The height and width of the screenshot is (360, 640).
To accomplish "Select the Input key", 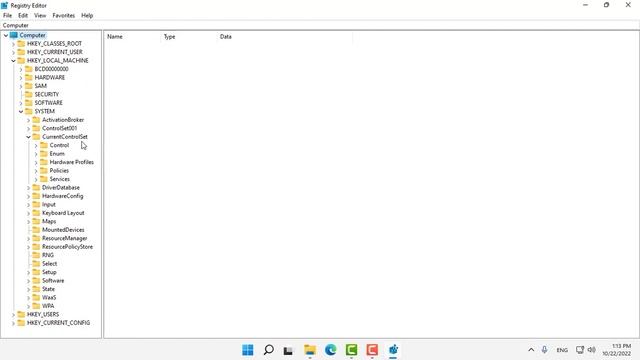I will coord(49,204).
